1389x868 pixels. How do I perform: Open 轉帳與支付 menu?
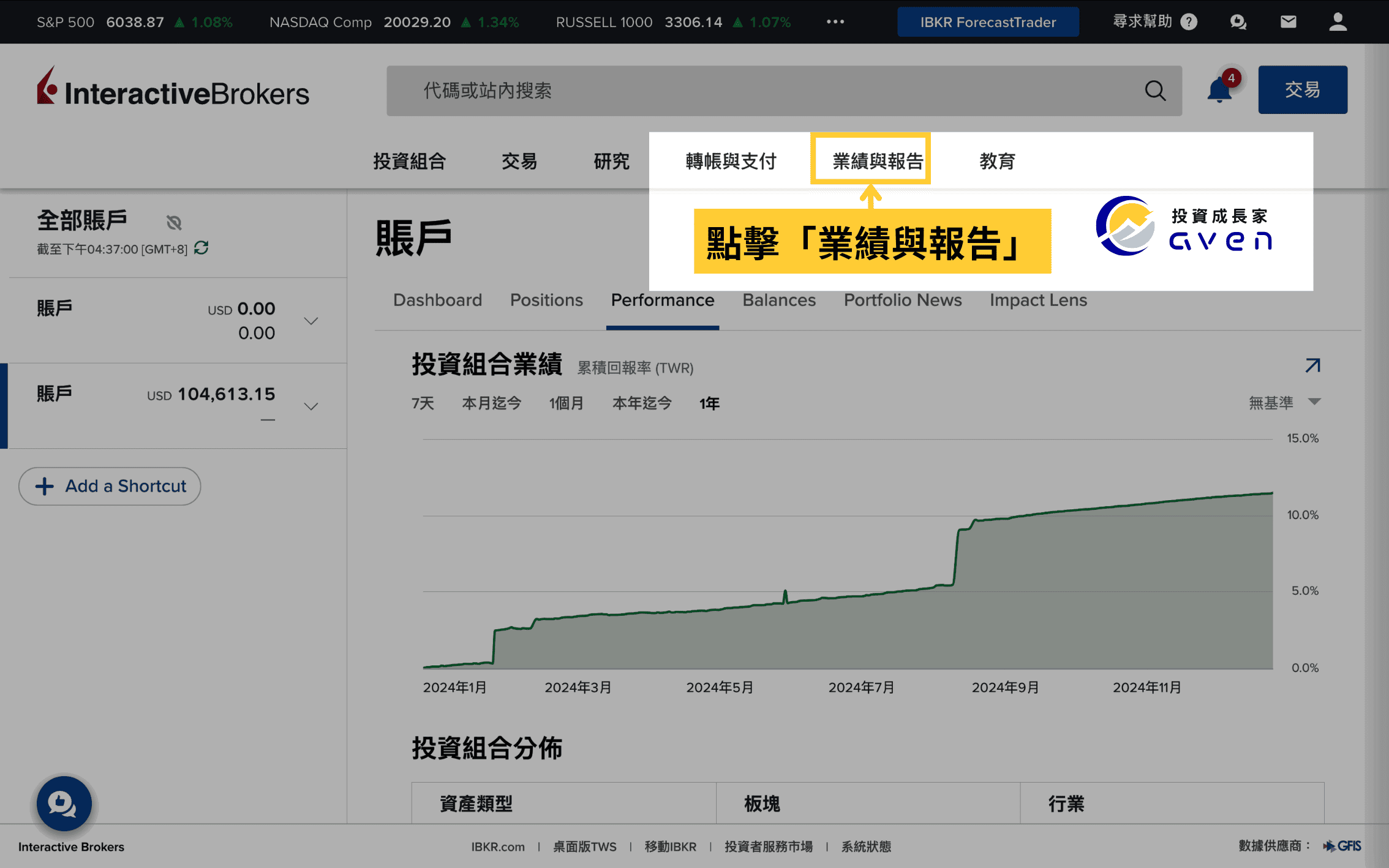click(731, 161)
